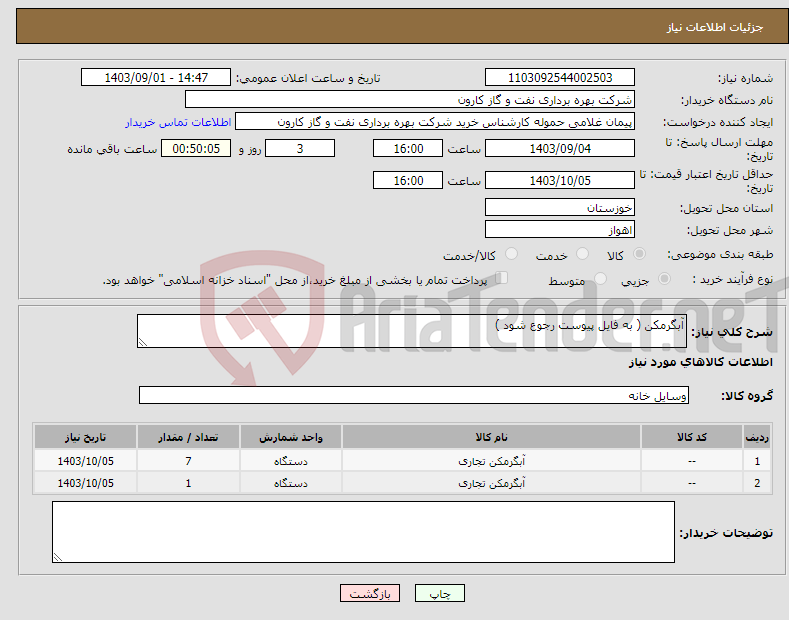Click the response deadline hour field 16:00
Viewport: 789px width, 620px height.
point(408,148)
